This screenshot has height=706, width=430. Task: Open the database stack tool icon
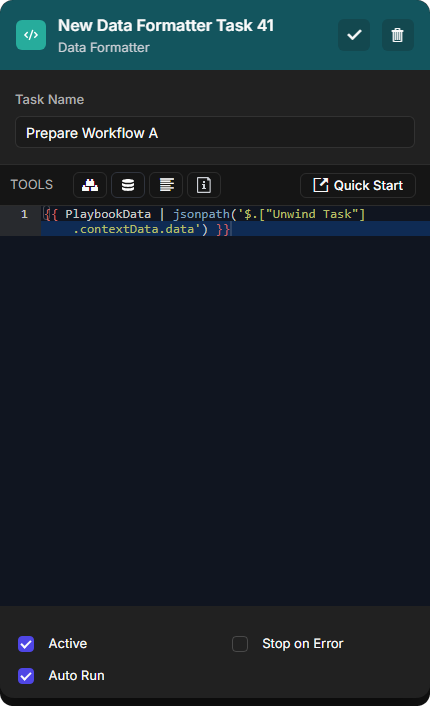[128, 185]
